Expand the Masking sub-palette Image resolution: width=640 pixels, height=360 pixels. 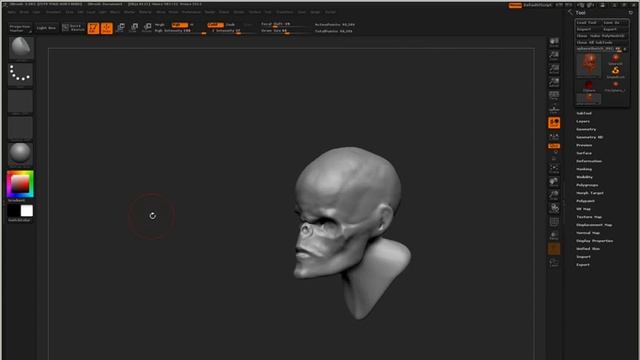[x=584, y=169]
